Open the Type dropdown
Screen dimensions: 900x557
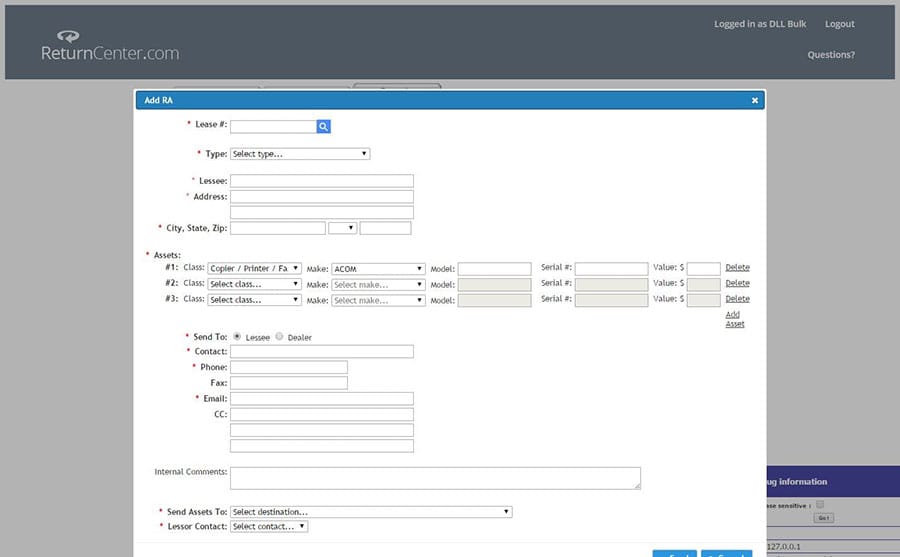click(300, 154)
